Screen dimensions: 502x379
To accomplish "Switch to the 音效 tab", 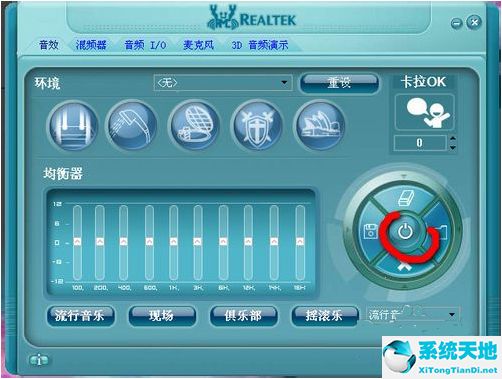I will 49,45.
